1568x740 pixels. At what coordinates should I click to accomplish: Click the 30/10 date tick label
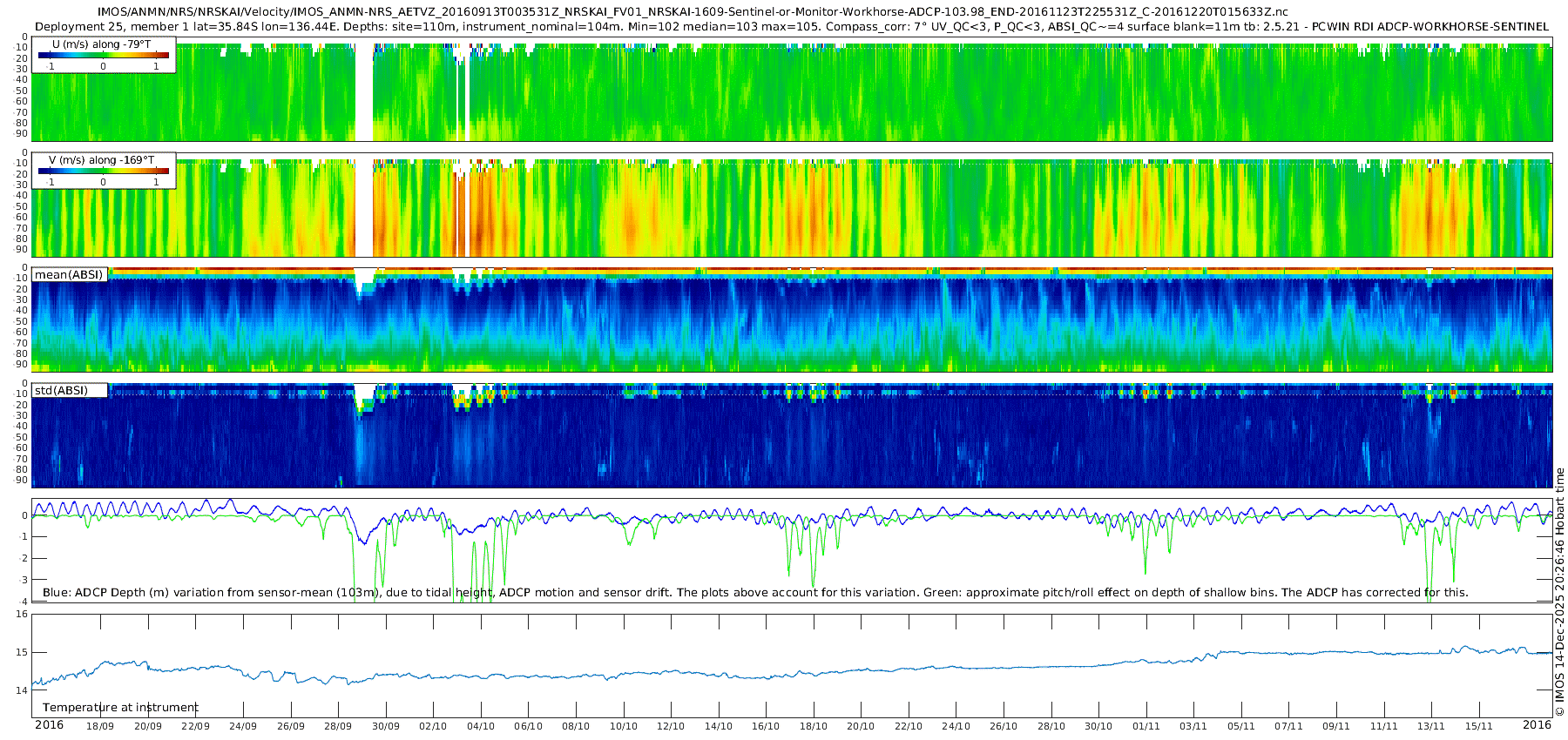click(x=1098, y=726)
